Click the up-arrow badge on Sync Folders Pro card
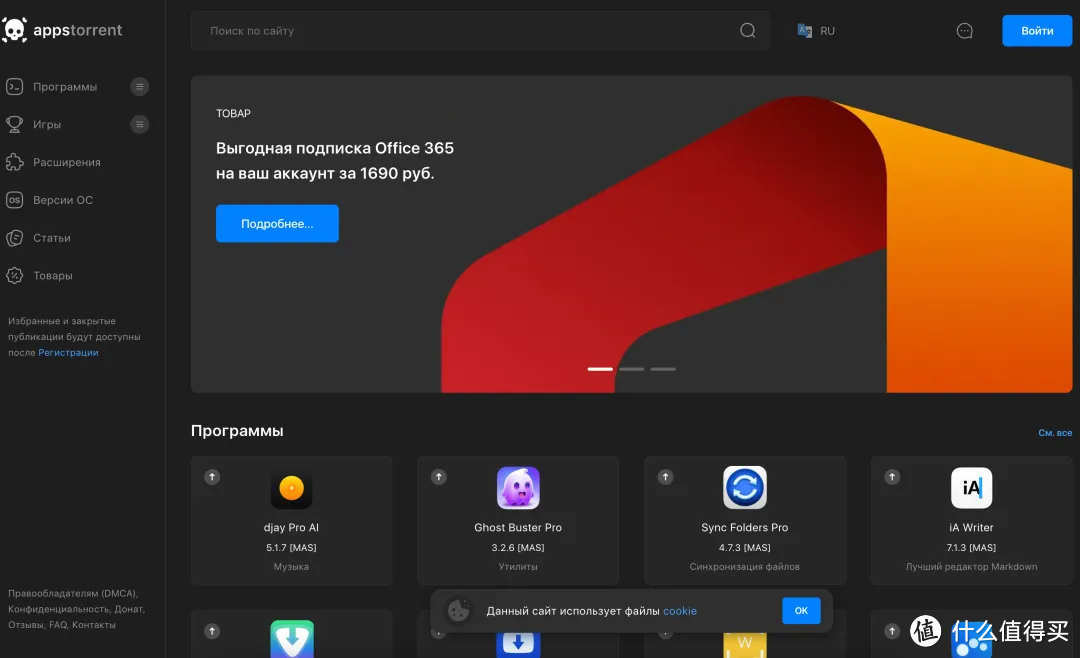 coord(665,477)
